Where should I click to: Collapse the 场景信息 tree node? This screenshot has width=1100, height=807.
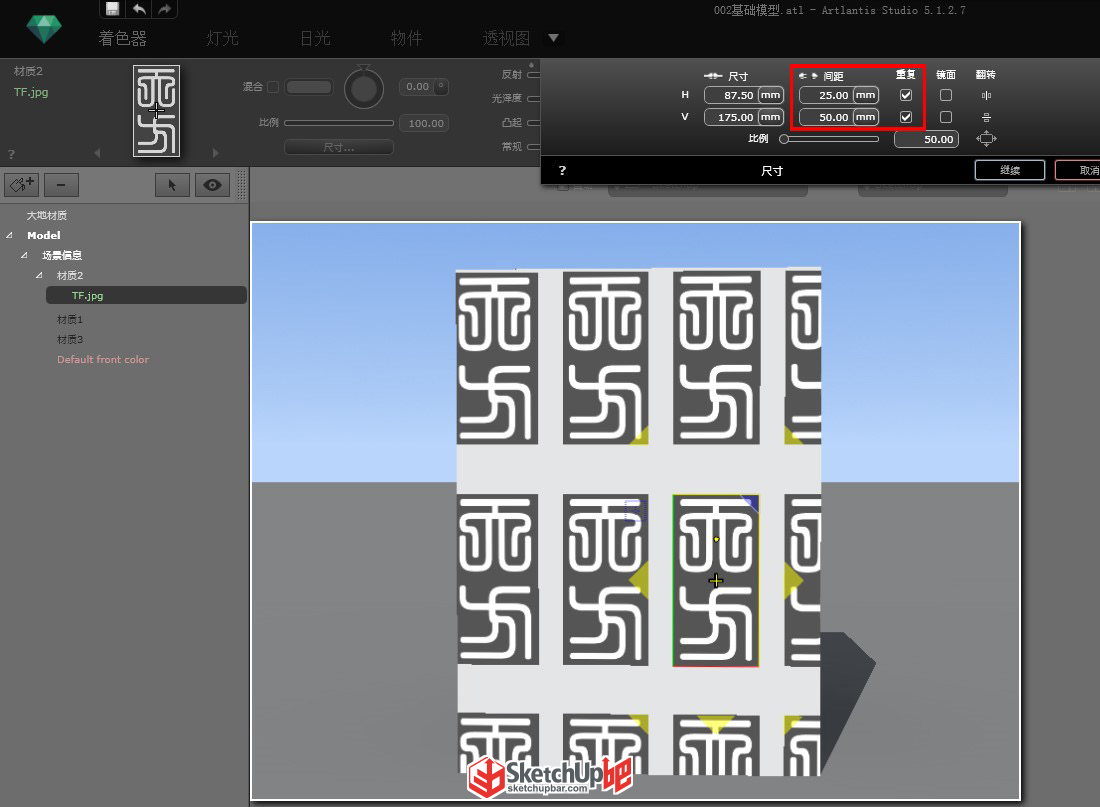tap(24, 255)
